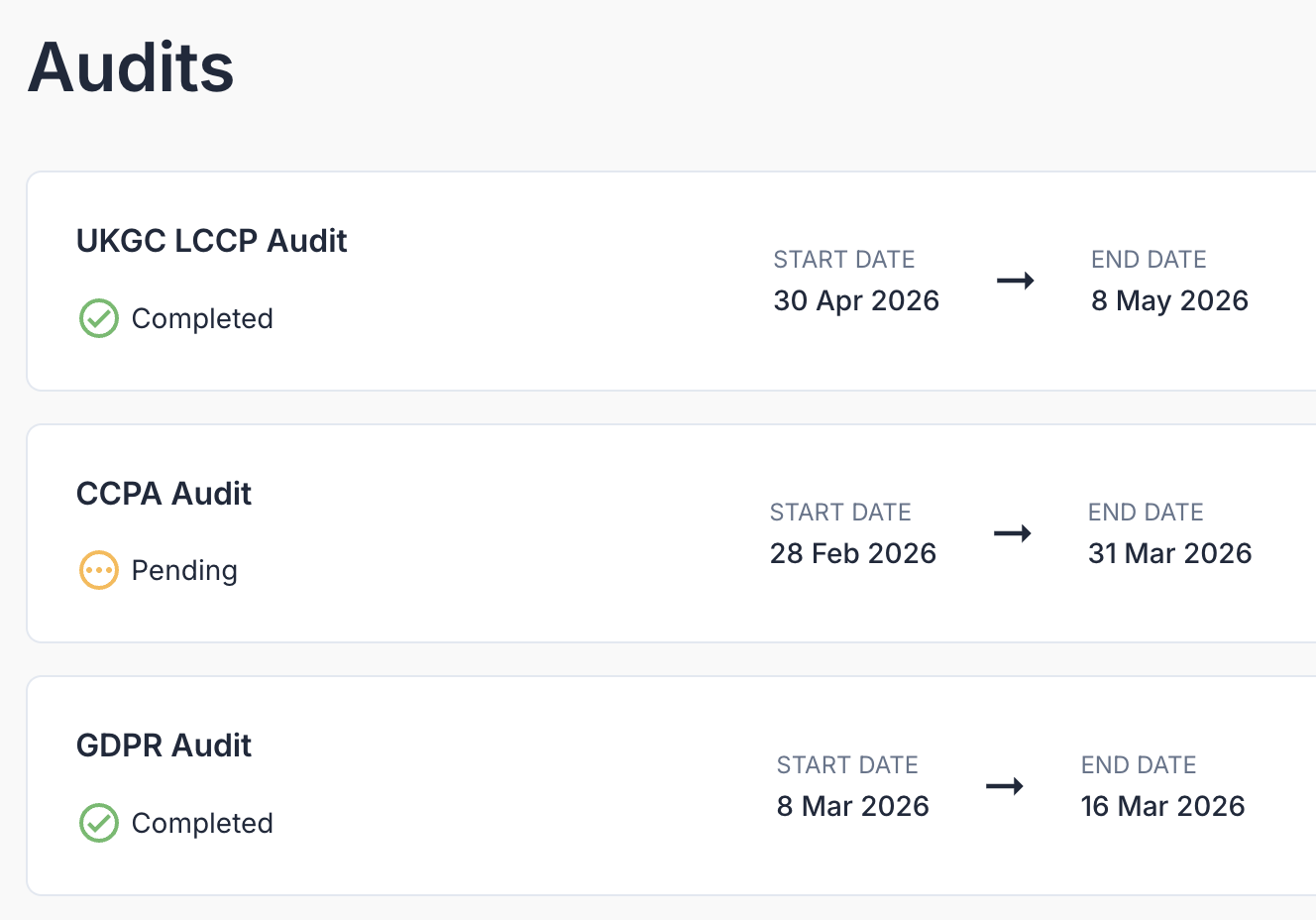The width and height of the screenshot is (1316, 920).
Task: Select the Audits page heading
Action: 131,67
